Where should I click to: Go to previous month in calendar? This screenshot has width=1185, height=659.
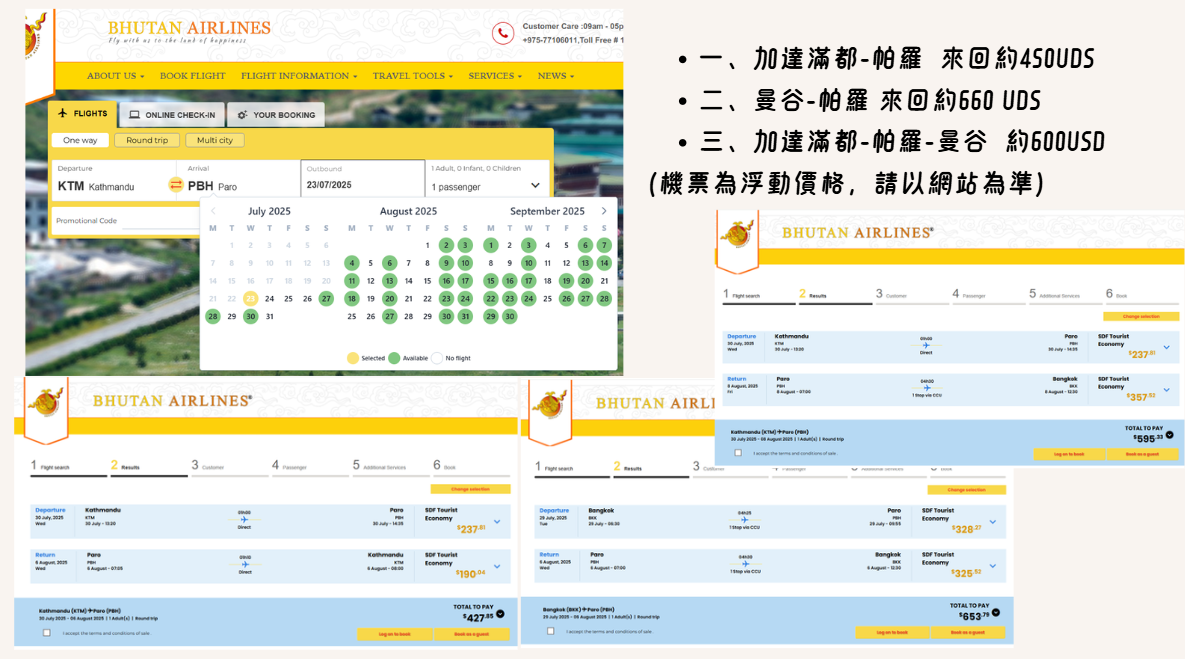click(214, 211)
